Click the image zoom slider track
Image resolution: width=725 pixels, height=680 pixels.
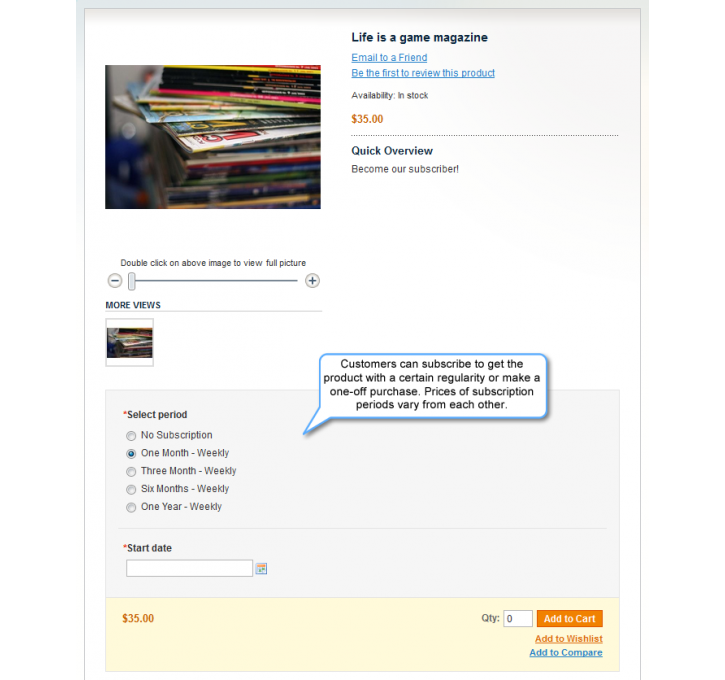coord(216,281)
